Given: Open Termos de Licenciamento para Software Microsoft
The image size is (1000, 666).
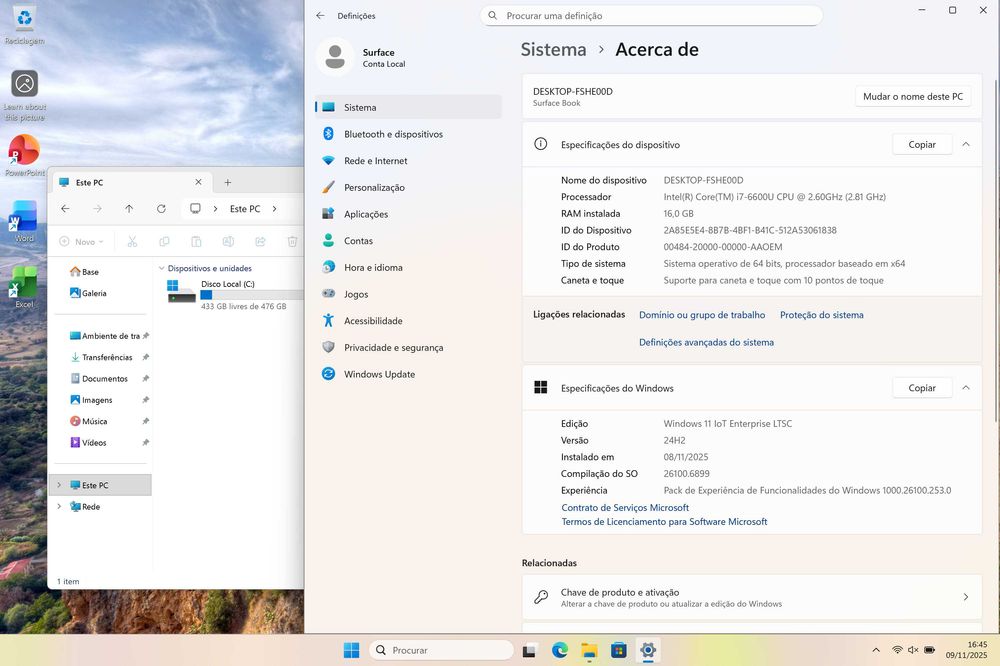Looking at the screenshot, I should point(664,522).
